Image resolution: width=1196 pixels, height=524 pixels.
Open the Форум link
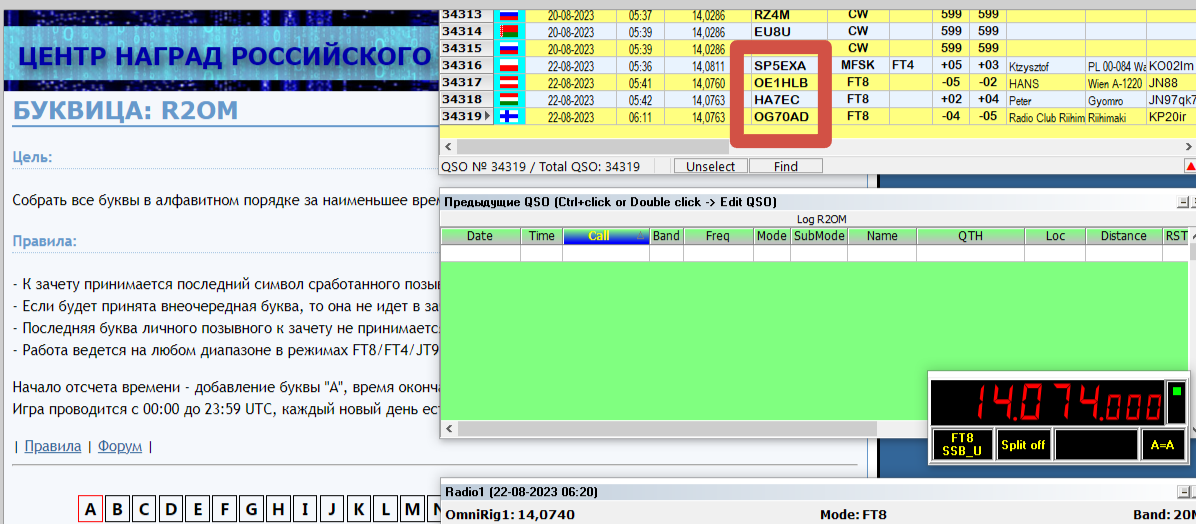tap(121, 447)
